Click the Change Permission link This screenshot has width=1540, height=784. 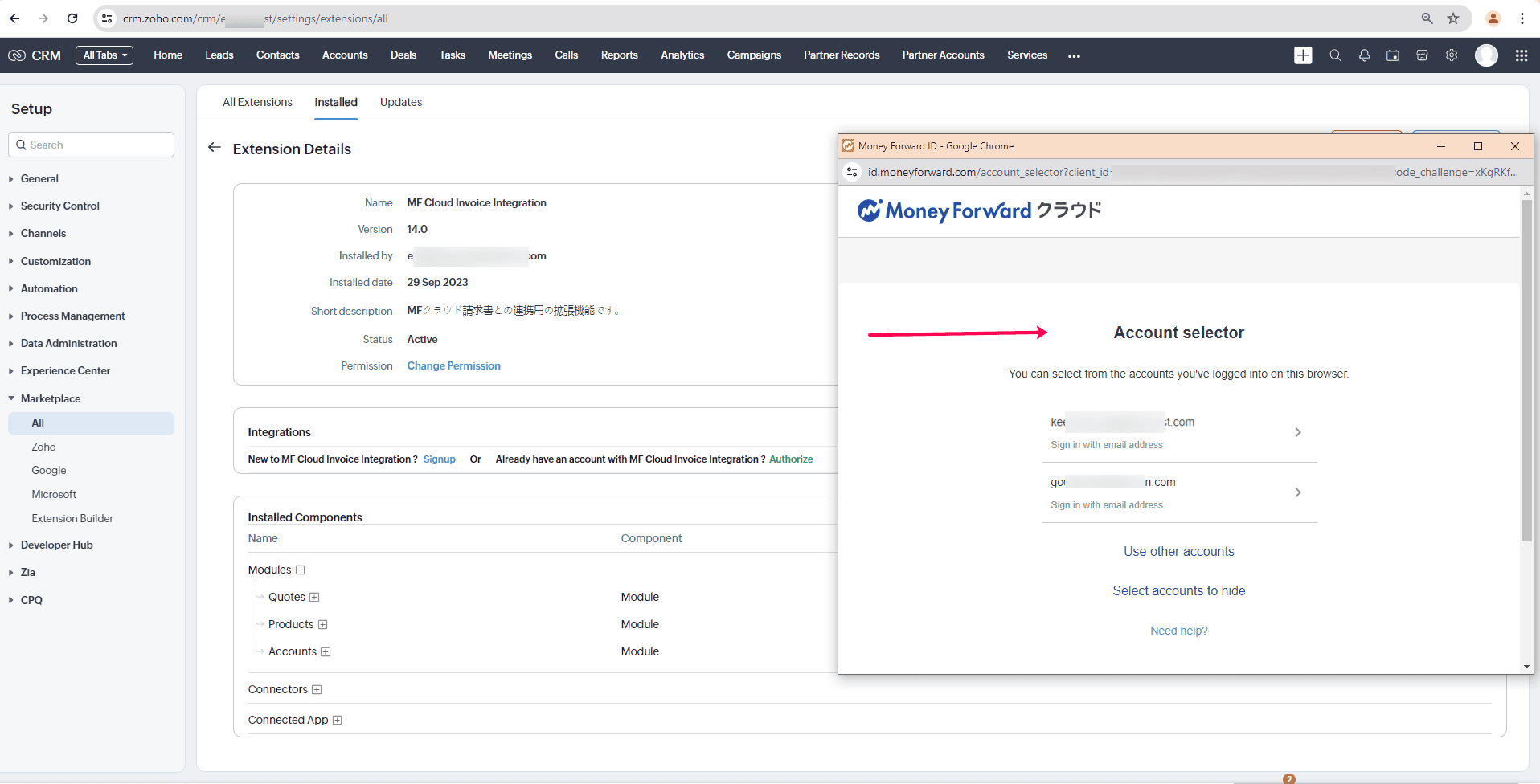tap(453, 365)
